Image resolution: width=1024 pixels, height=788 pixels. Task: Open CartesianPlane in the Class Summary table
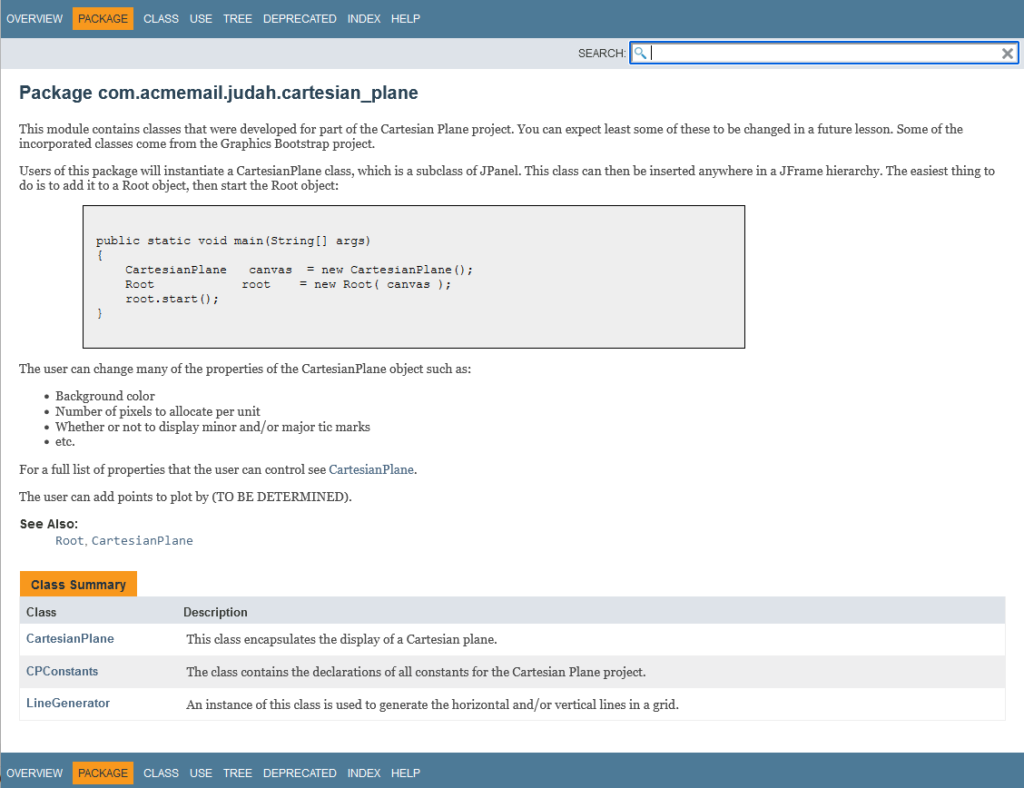point(70,639)
